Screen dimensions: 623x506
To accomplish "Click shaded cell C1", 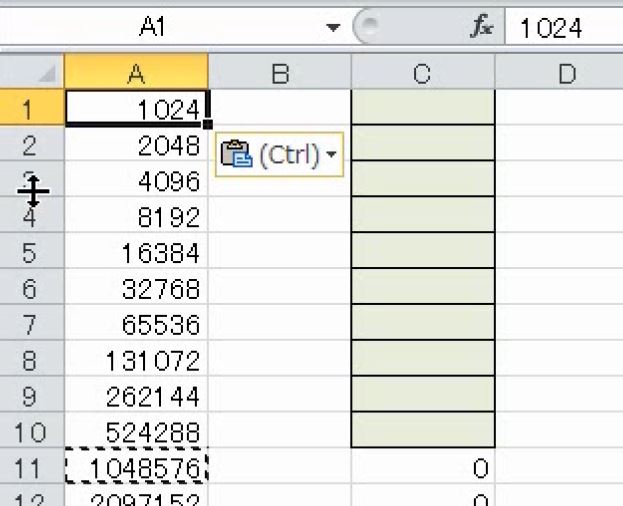I will pyautogui.click(x=423, y=108).
